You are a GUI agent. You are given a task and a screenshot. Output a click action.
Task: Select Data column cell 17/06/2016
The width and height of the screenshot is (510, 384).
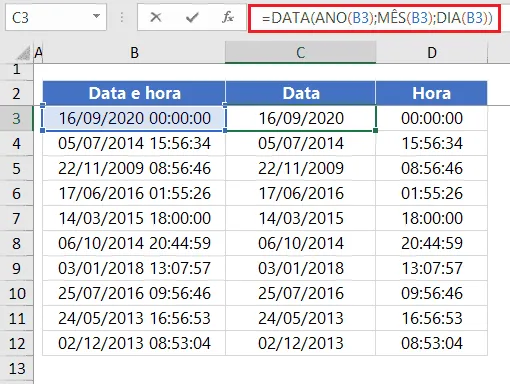301,193
